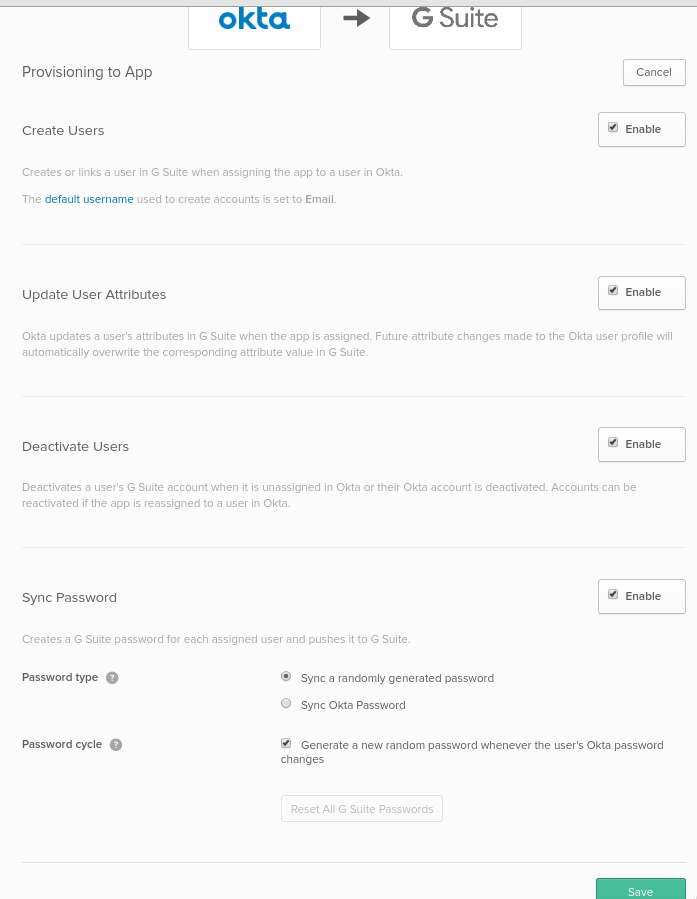This screenshot has height=899, width=697.
Task: Click the Create Users section title
Action: [63, 131]
